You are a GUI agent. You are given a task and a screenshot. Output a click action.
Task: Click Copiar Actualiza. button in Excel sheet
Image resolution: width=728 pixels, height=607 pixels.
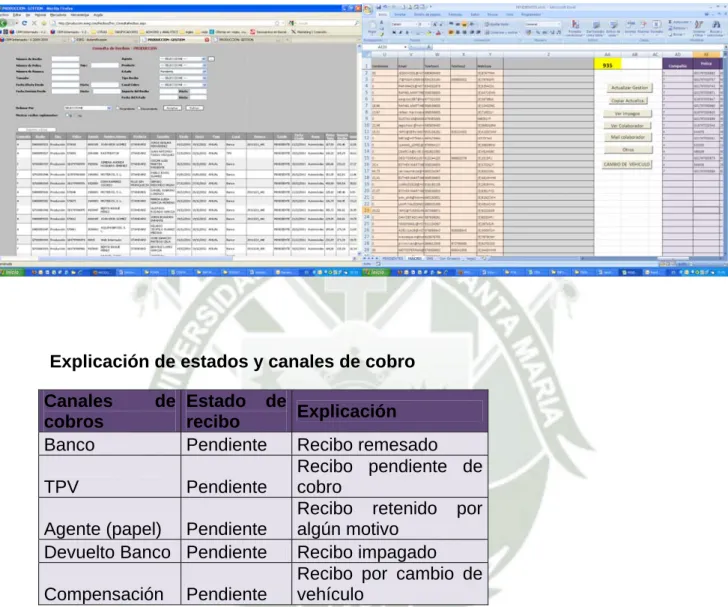click(628, 101)
